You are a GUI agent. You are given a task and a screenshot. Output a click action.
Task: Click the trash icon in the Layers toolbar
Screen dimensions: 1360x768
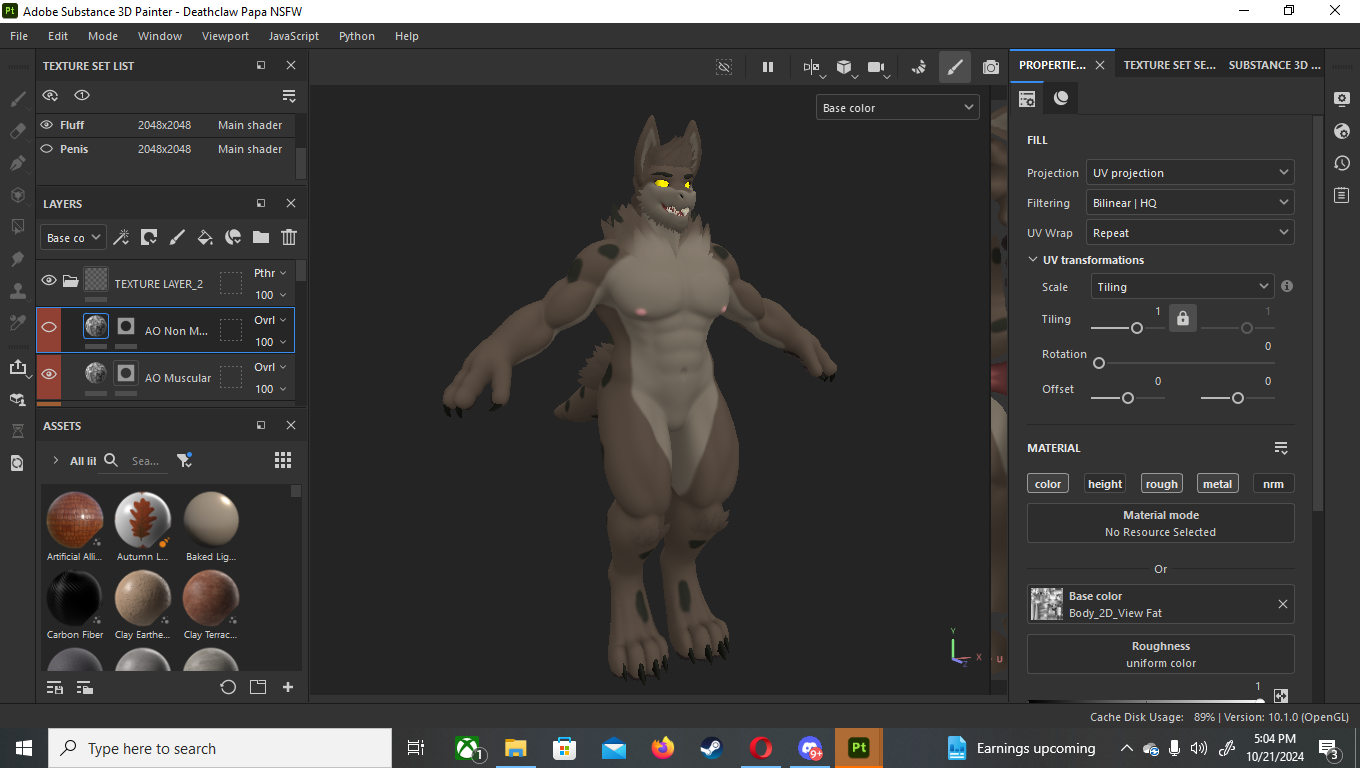tap(289, 237)
